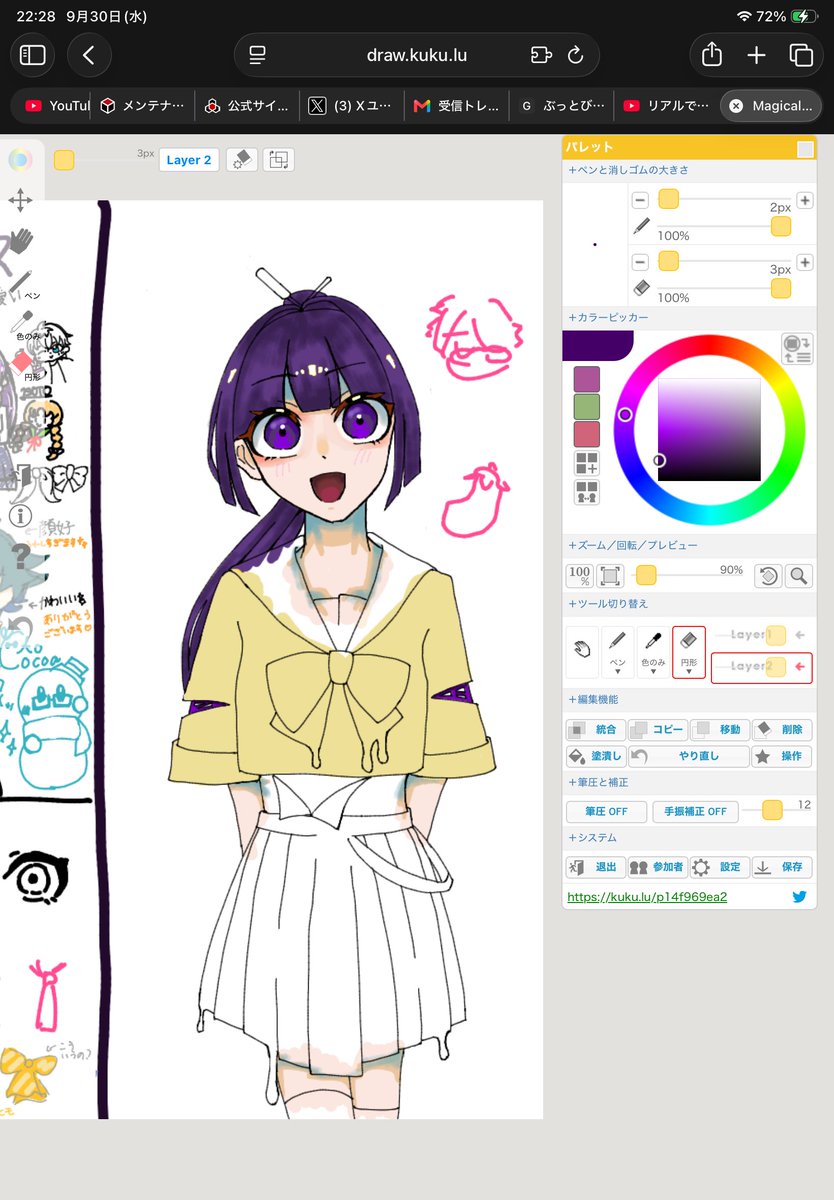Open the question mark help icon

point(21,557)
